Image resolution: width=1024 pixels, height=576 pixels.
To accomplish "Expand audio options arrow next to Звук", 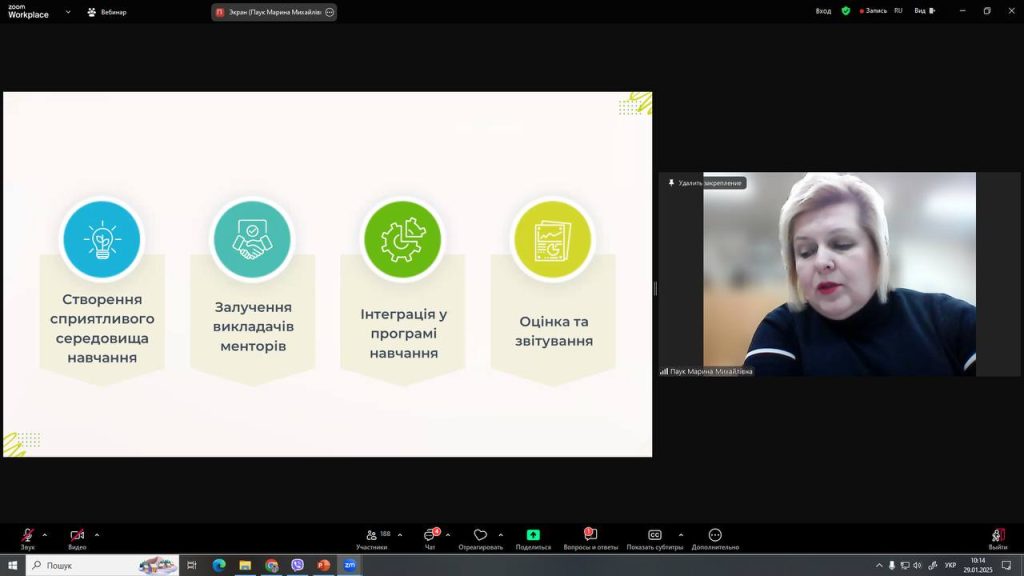I will pyautogui.click(x=45, y=534).
